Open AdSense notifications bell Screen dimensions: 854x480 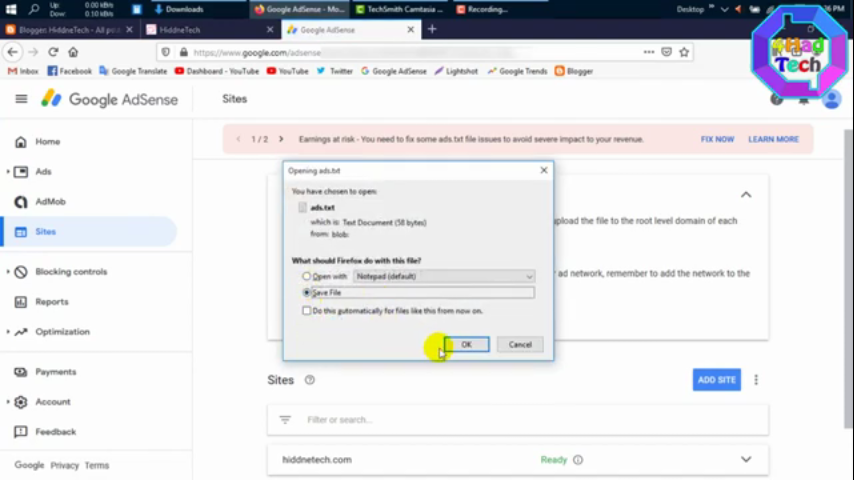coord(804,100)
